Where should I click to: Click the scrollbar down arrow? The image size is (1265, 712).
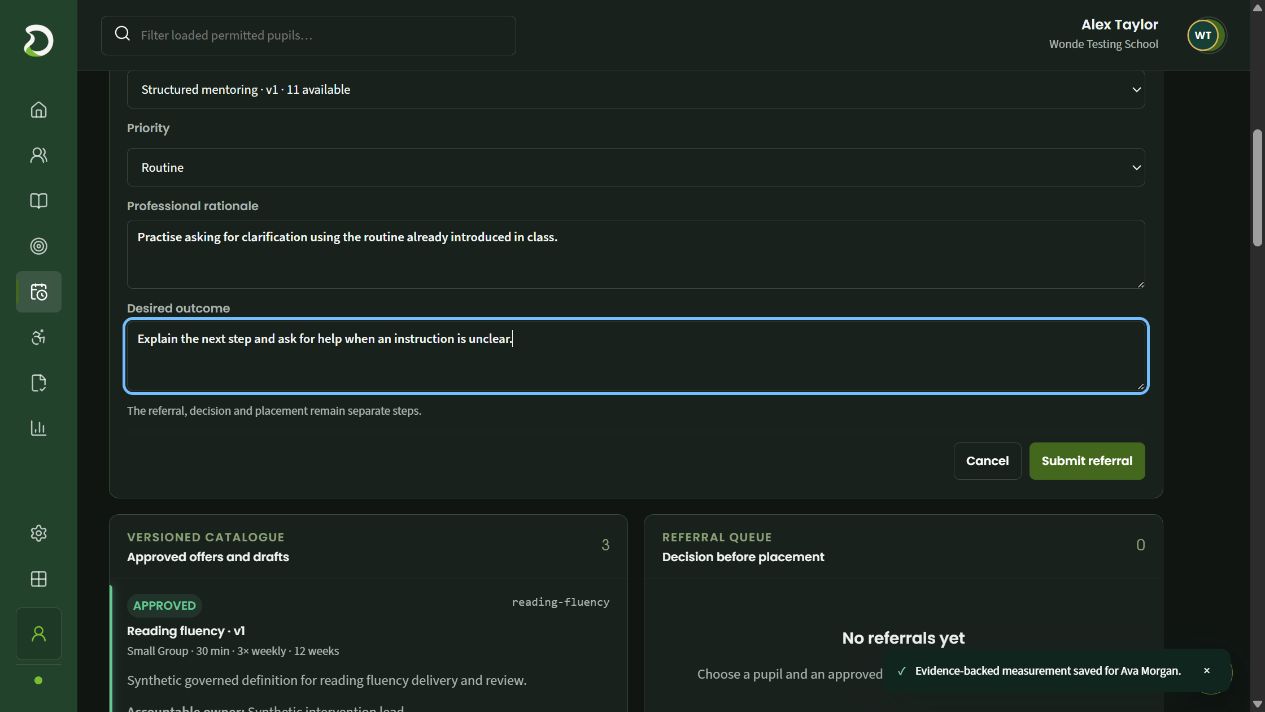pos(1257,705)
